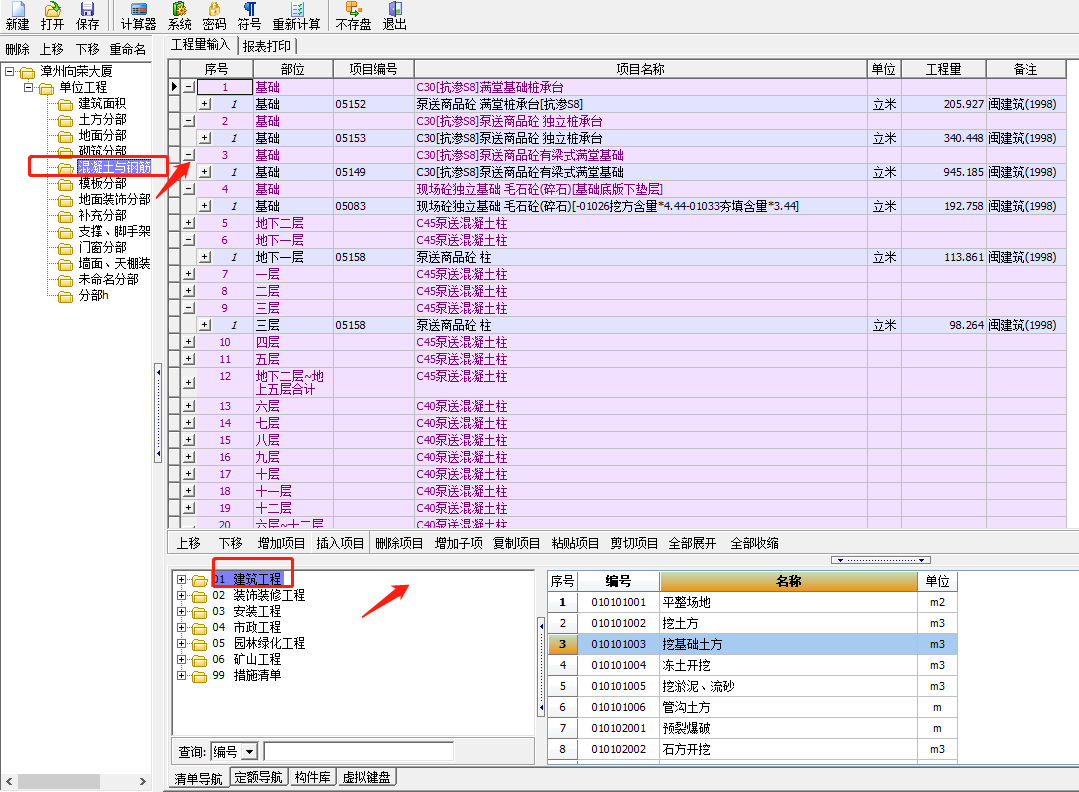Click the 新建 (New) toolbar icon
This screenshot has width=1079, height=792.
[17, 15]
